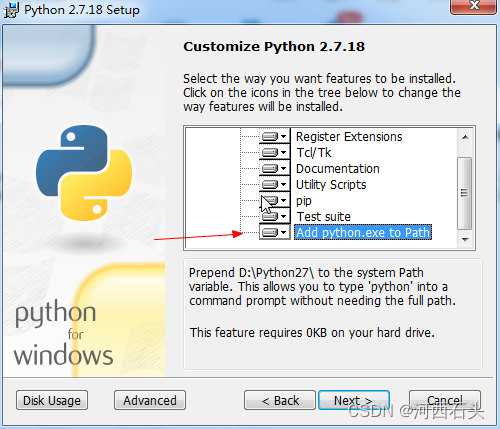Select the Test suite feature row

click(x=323, y=217)
